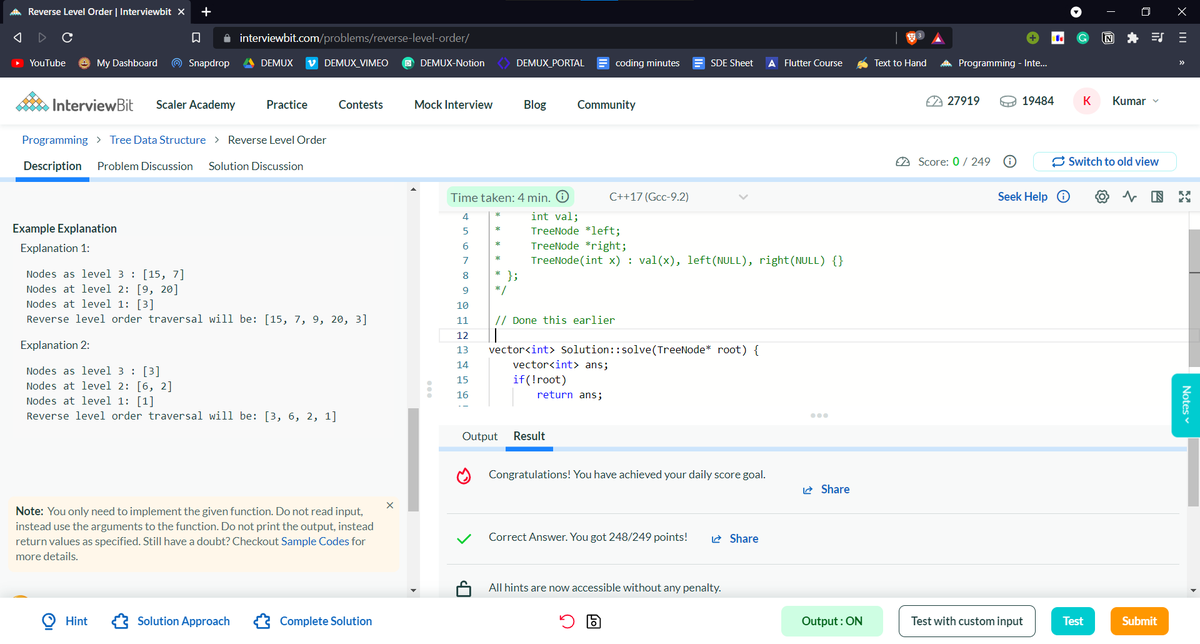Open the Community navbar link
1200x644 pixels.
(606, 104)
